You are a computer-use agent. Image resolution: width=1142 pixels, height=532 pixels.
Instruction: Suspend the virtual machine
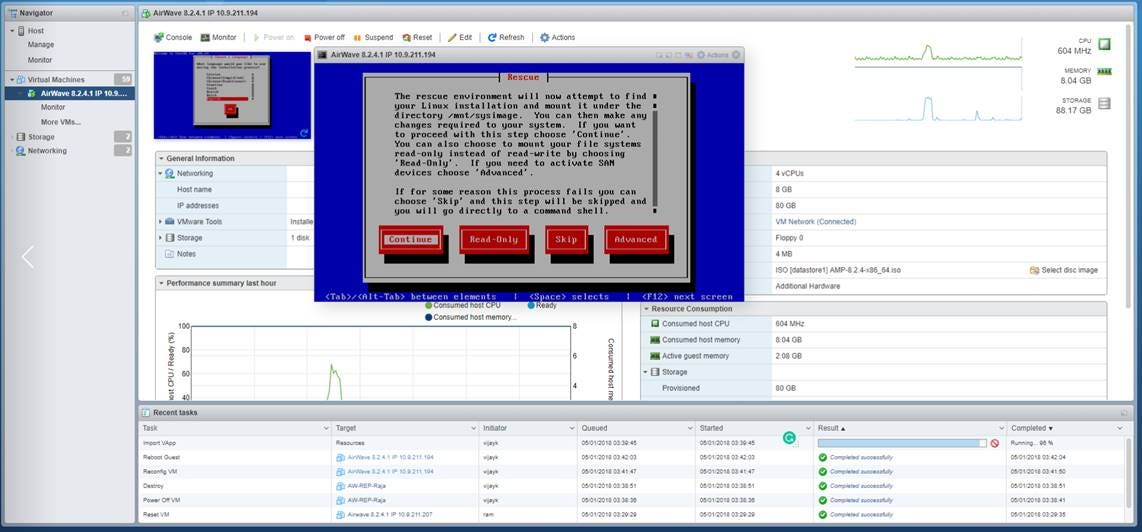(x=373, y=37)
